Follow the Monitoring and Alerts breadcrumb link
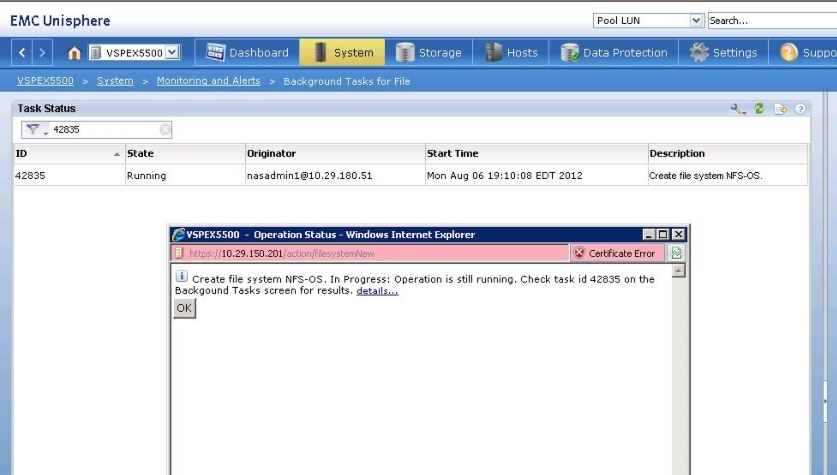 (208, 81)
